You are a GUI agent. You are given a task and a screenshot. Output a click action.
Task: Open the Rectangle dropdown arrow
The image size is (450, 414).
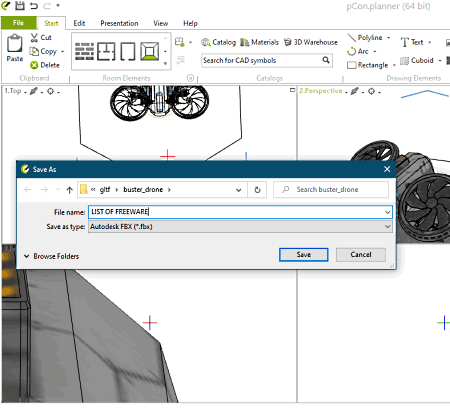click(394, 65)
